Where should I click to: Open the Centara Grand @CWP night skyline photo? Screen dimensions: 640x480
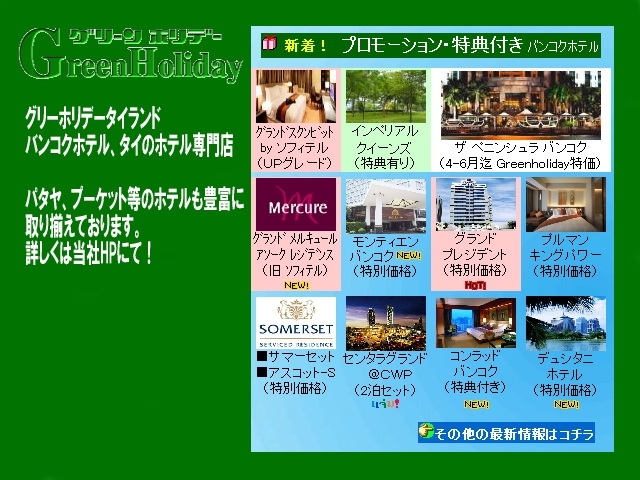click(x=386, y=323)
